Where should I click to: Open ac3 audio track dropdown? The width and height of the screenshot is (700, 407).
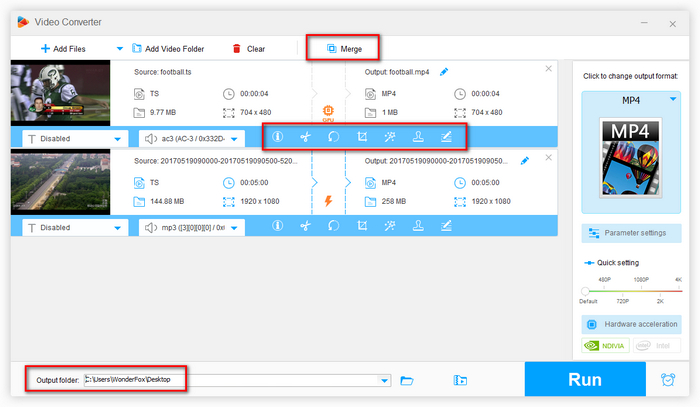[x=192, y=139]
